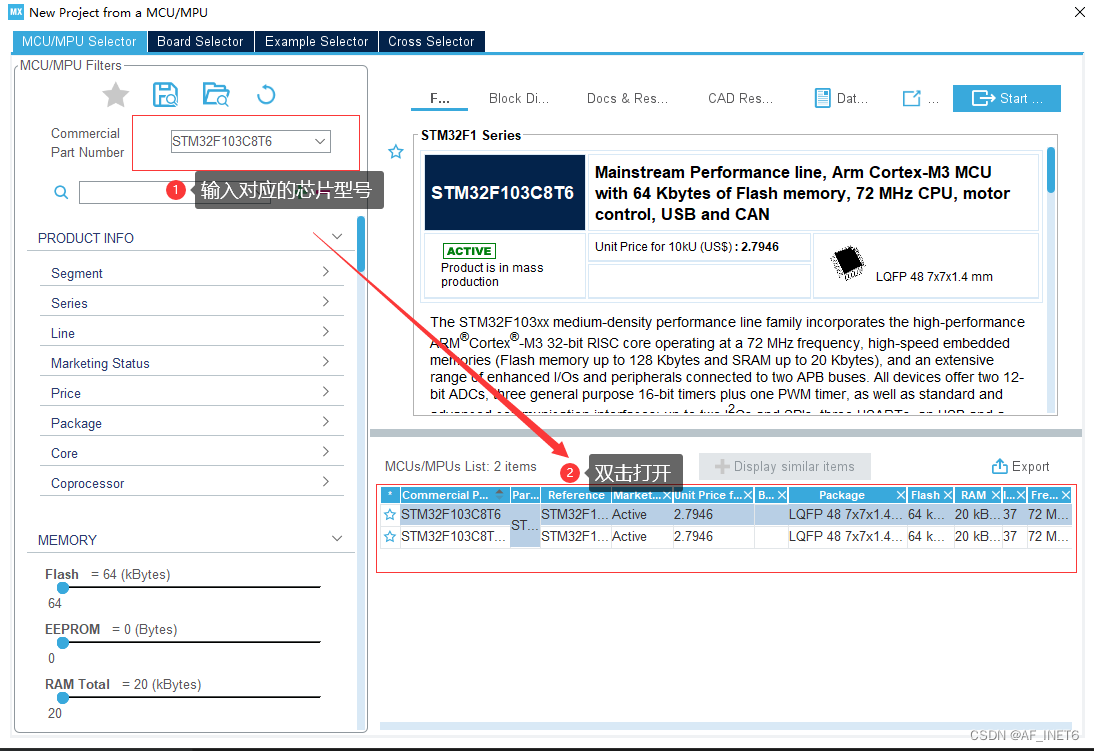Open the Docs & Resources tab
1094x751 pixels.
(x=627, y=98)
